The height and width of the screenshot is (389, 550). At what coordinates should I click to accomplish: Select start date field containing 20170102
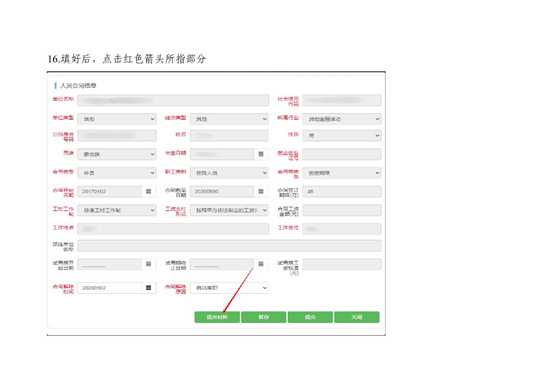point(110,192)
